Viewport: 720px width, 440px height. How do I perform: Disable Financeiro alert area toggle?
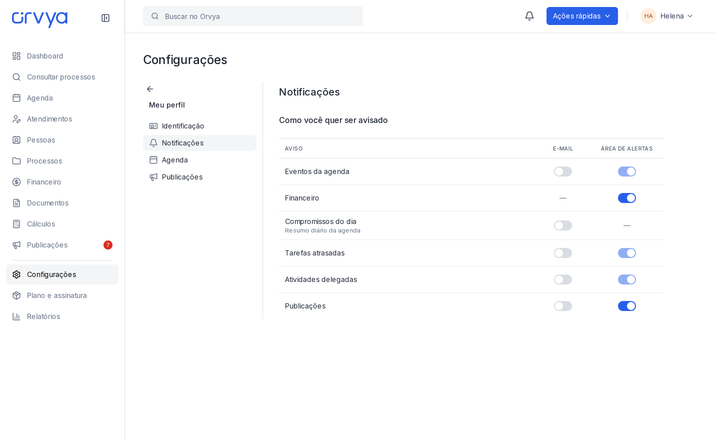tap(627, 198)
